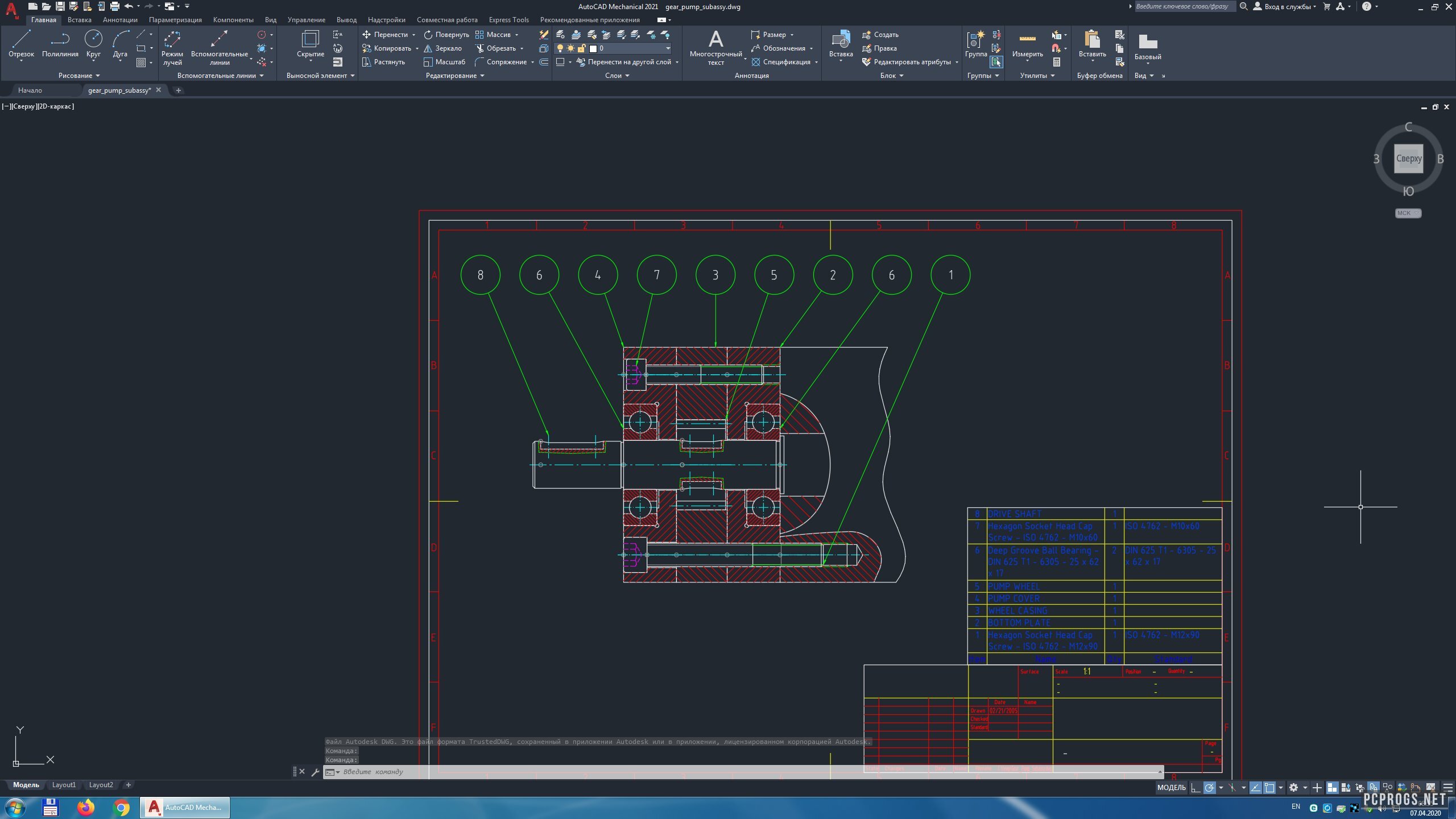Viewport: 1456px width, 819px height.
Task: Open the current layer dropdown list
Action: point(668,48)
